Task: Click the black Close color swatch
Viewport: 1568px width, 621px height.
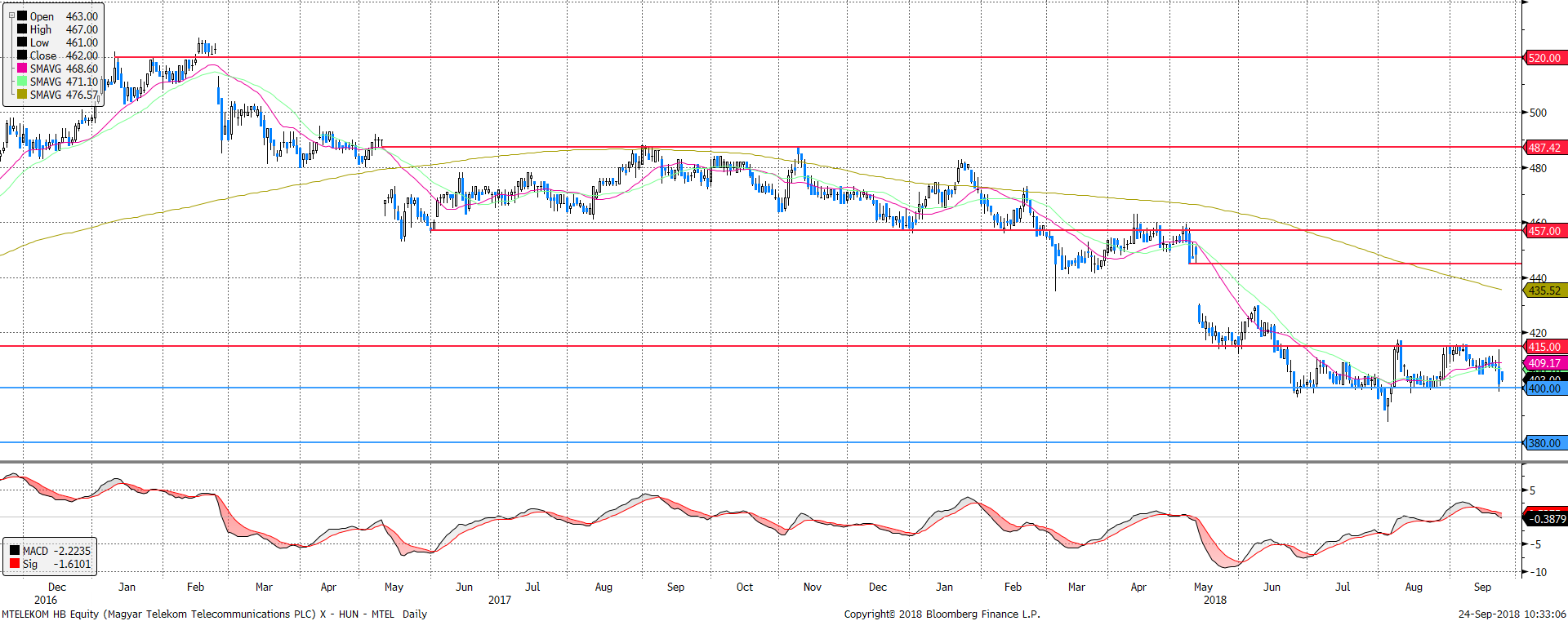Action: coord(22,55)
